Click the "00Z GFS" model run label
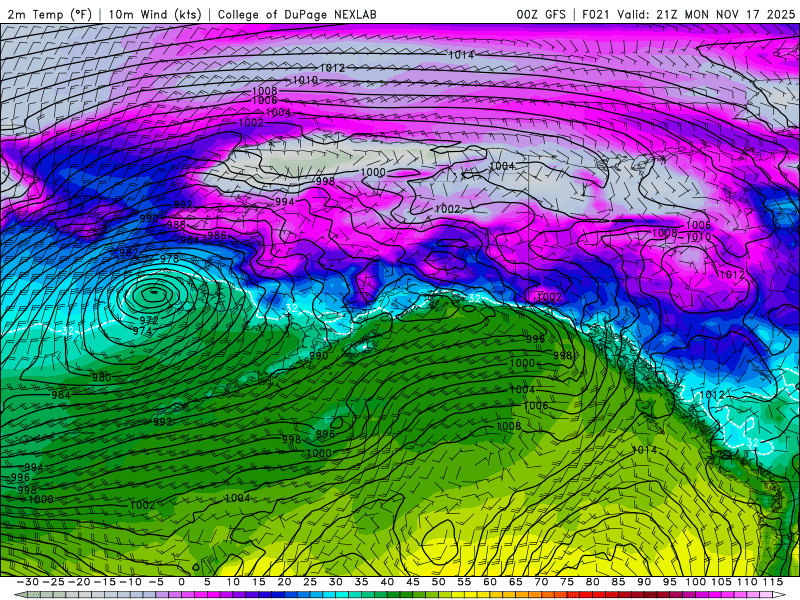800x600 pixels. [x=541, y=14]
